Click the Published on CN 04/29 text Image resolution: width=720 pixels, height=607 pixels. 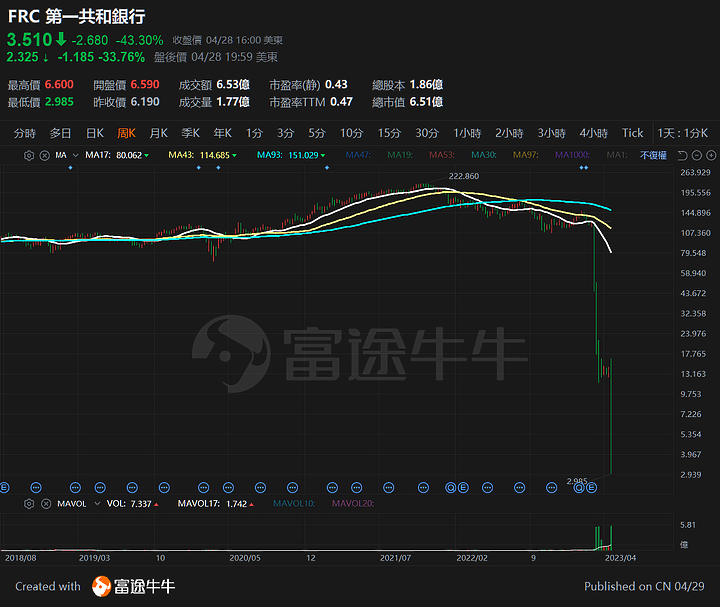click(x=644, y=586)
